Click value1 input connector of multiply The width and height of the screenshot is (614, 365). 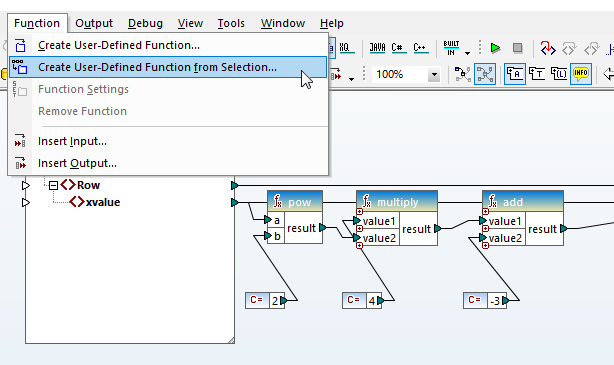point(357,221)
